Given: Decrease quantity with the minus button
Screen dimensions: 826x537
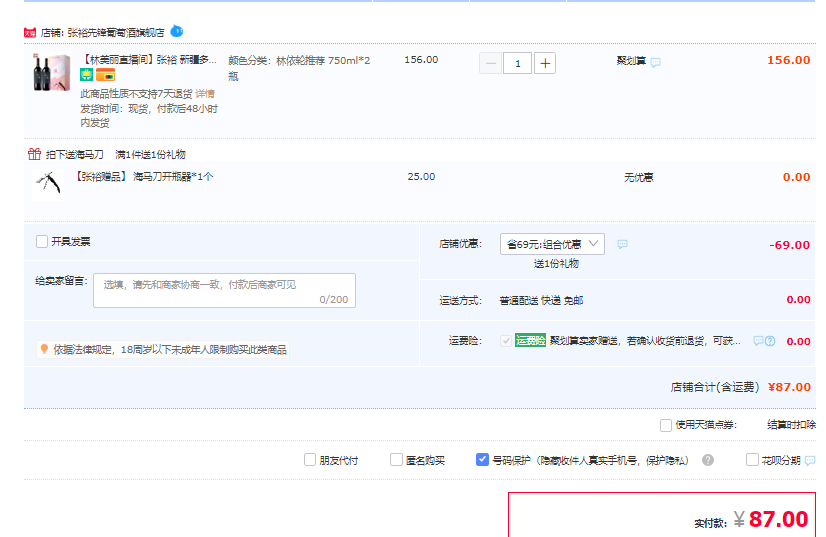Looking at the screenshot, I should (x=490, y=63).
